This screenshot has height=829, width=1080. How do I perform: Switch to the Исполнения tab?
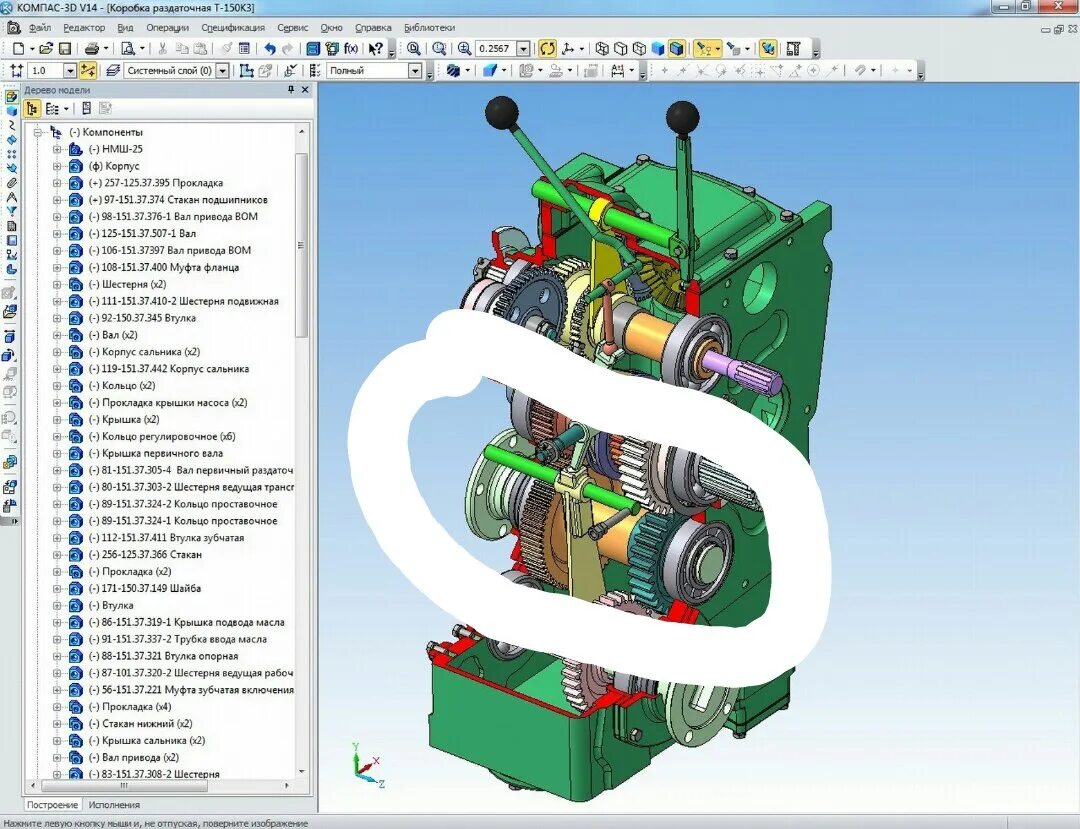pos(114,804)
